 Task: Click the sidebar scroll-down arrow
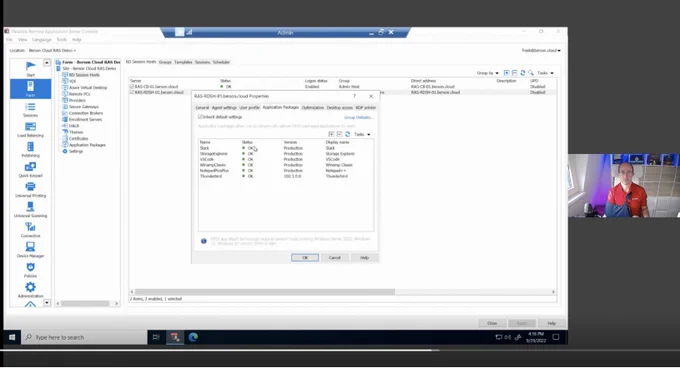click(x=47, y=303)
